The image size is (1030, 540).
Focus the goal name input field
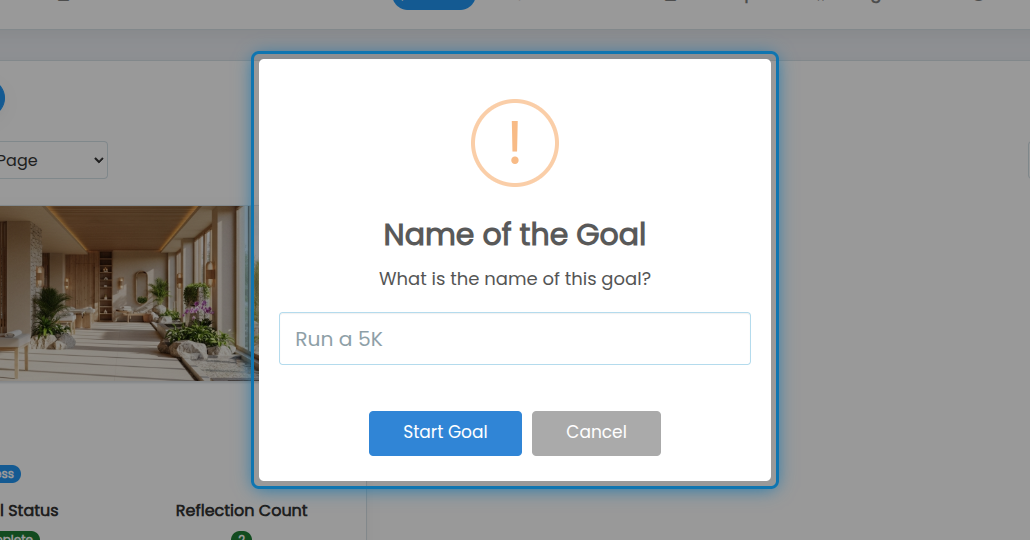(x=515, y=339)
